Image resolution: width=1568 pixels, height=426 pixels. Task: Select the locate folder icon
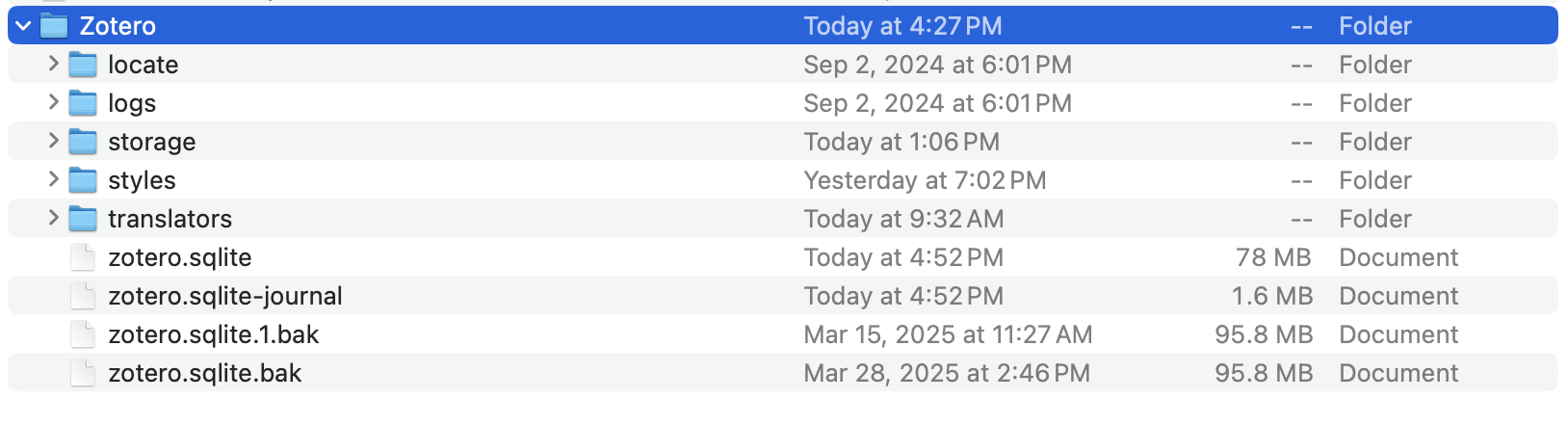point(83,65)
